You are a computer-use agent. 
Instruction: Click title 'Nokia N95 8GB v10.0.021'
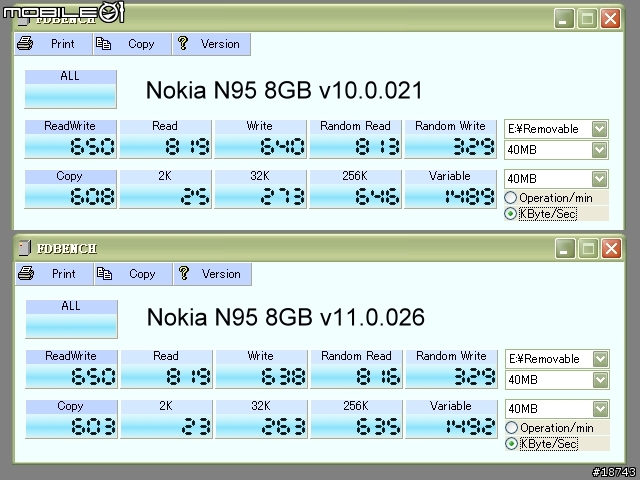click(x=284, y=90)
